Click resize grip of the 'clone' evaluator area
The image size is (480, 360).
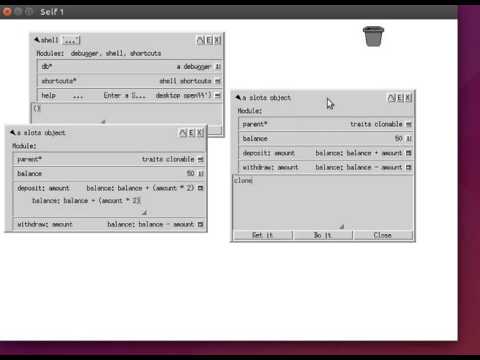click(x=342, y=227)
